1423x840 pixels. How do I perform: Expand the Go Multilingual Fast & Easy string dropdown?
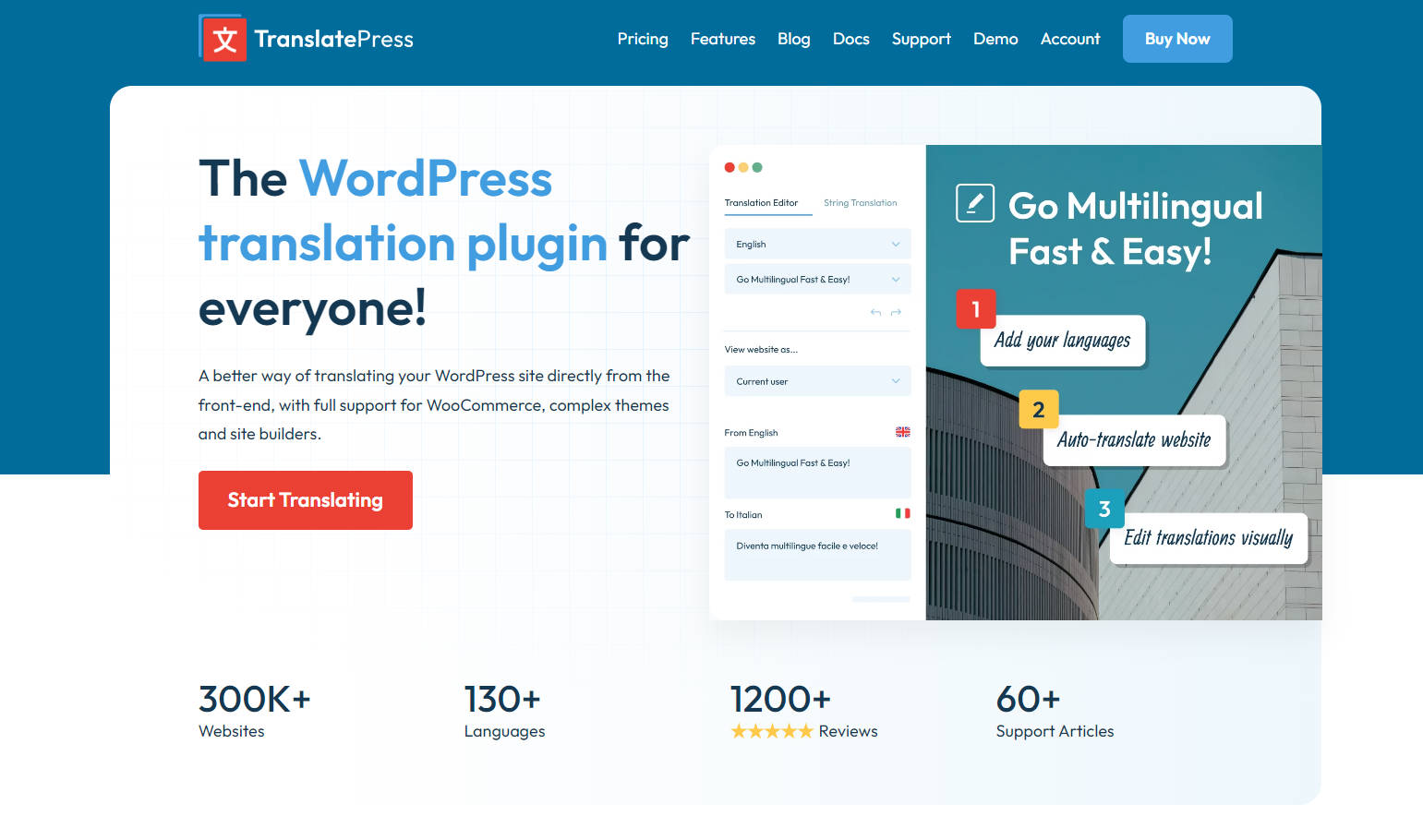(817, 279)
